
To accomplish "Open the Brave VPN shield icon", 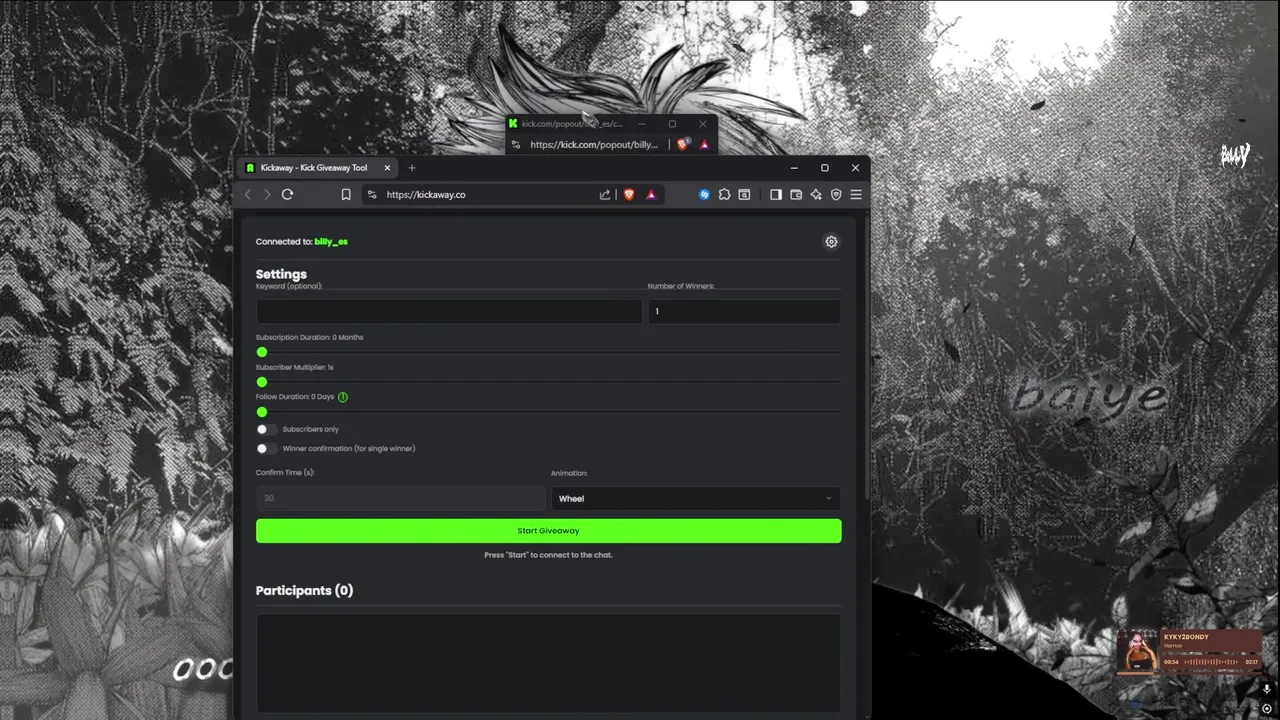I will (836, 195).
